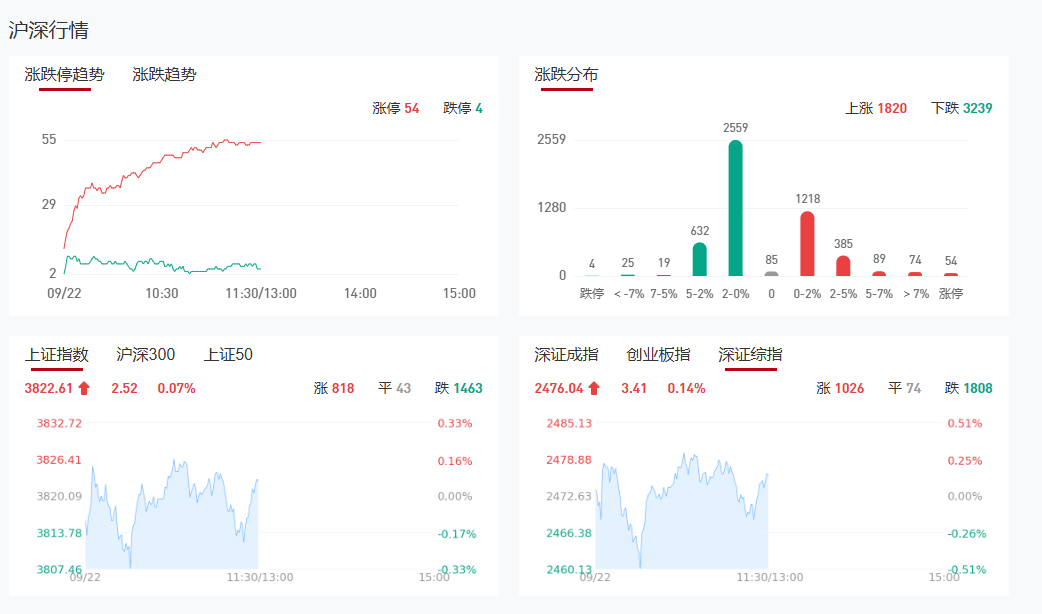Viewport: 1042px width, 614px height.
Task: Open the 沪深300 index tab
Action: pyautogui.click(x=145, y=355)
